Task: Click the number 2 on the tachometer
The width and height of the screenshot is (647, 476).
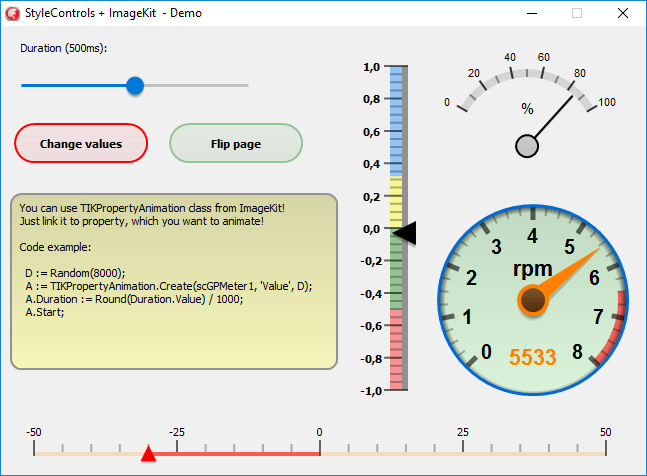Action: click(471, 278)
